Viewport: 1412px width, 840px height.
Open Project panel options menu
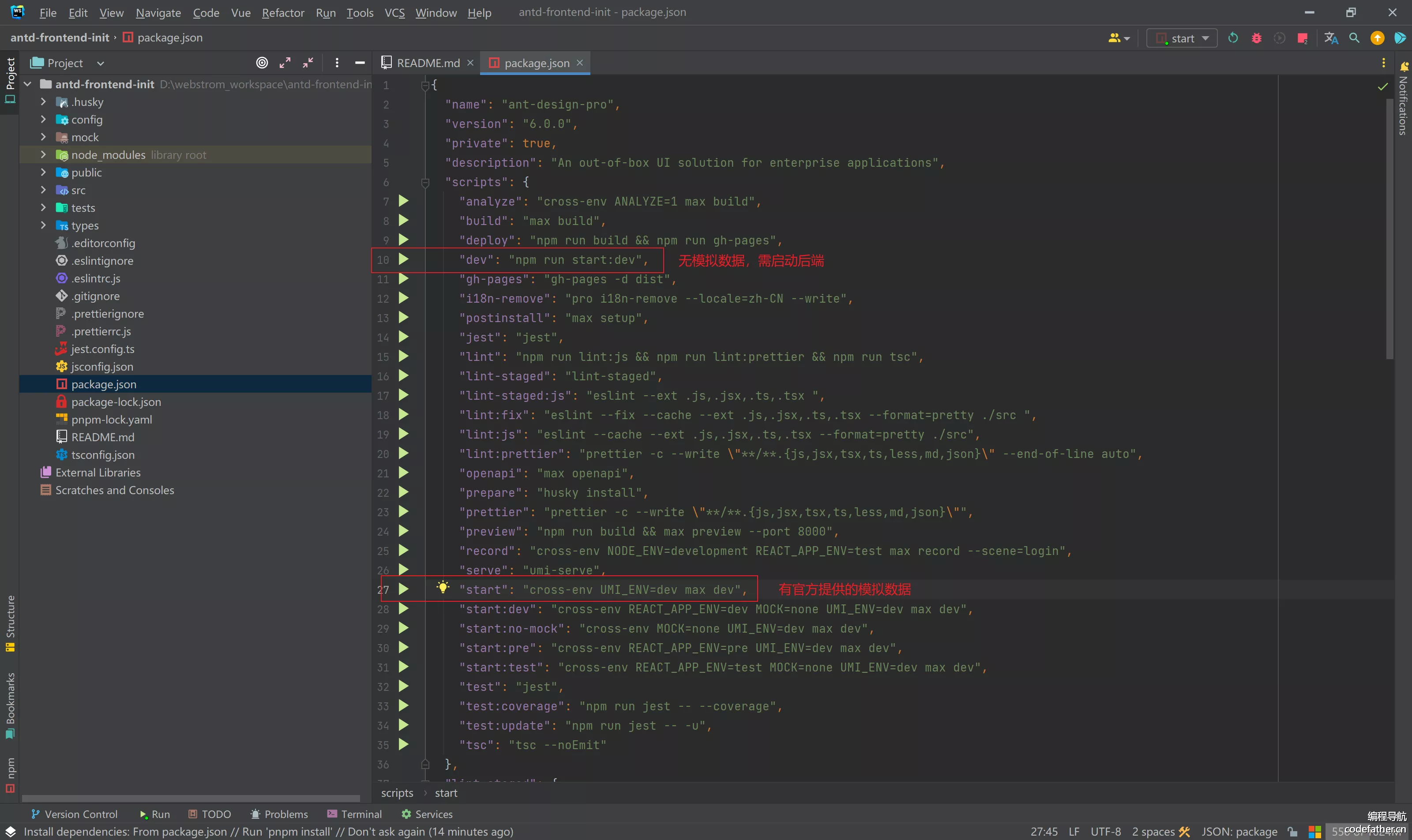click(x=337, y=63)
